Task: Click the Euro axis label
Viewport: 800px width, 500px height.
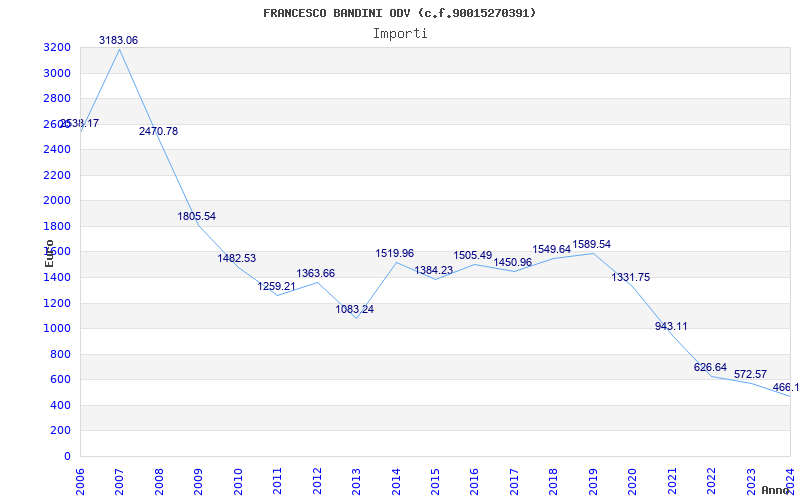Action: [49, 253]
